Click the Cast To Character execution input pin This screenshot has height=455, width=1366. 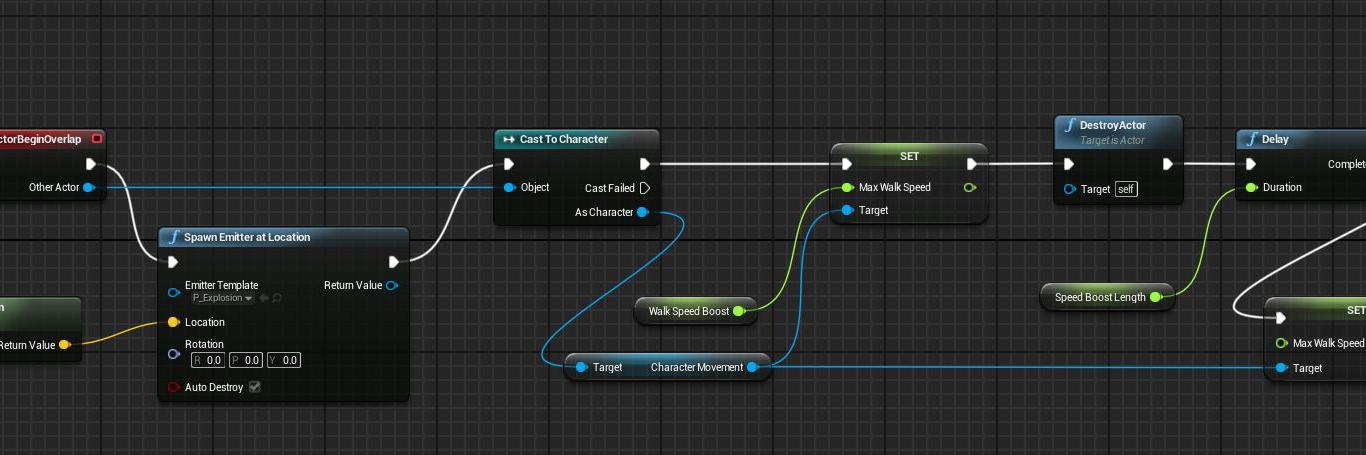click(x=509, y=164)
